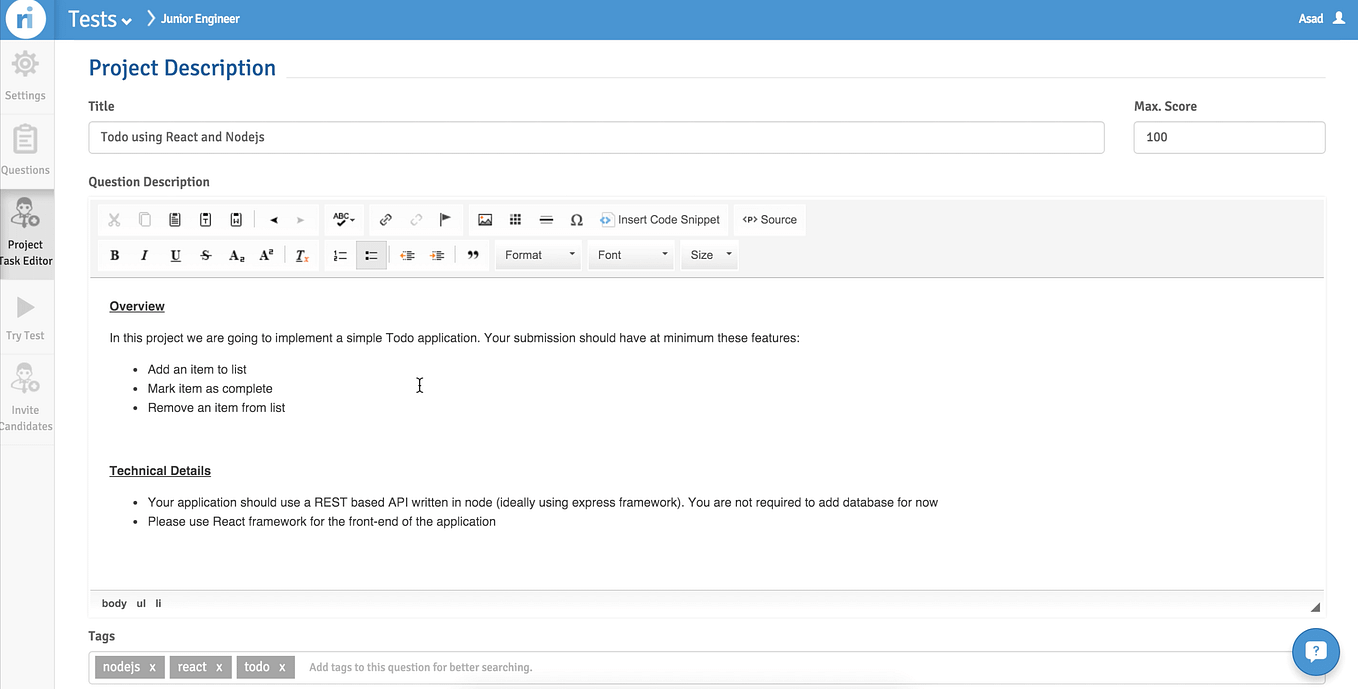Insert a horizontal line
Image resolution: width=1358 pixels, height=689 pixels.
click(546, 219)
